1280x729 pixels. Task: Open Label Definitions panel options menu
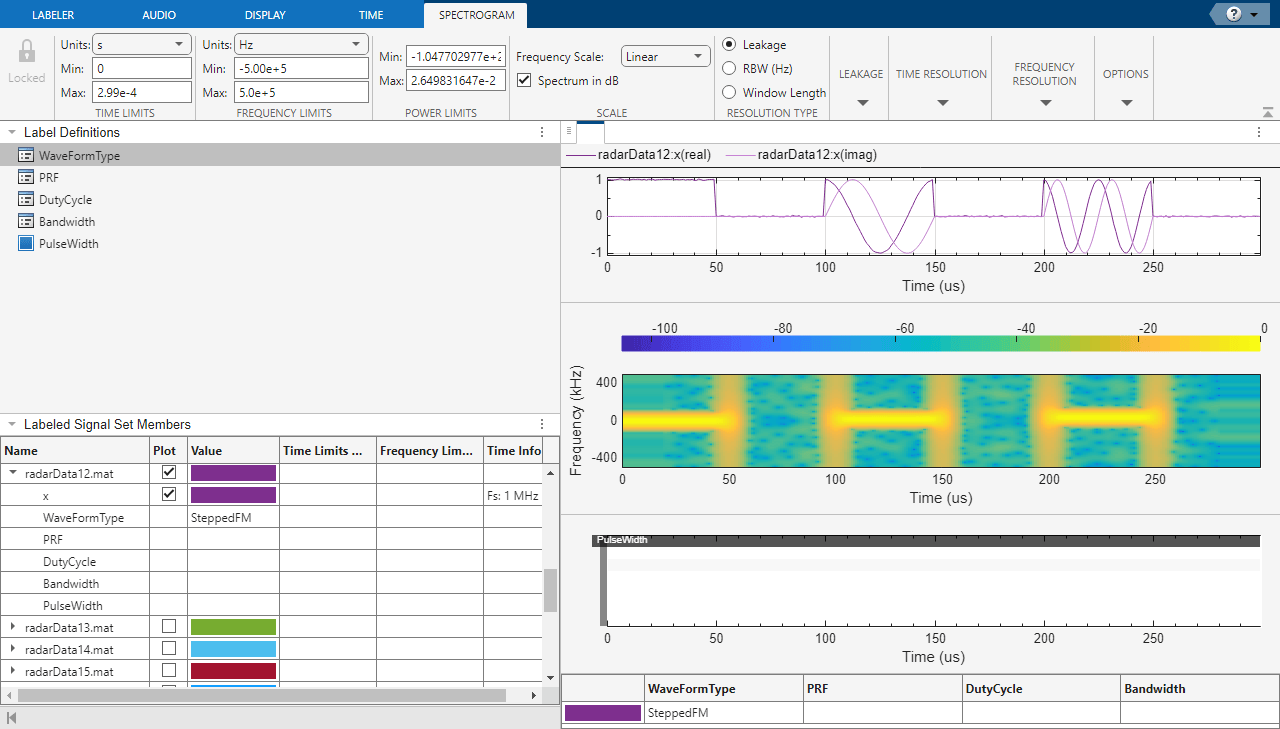pyautogui.click(x=541, y=132)
